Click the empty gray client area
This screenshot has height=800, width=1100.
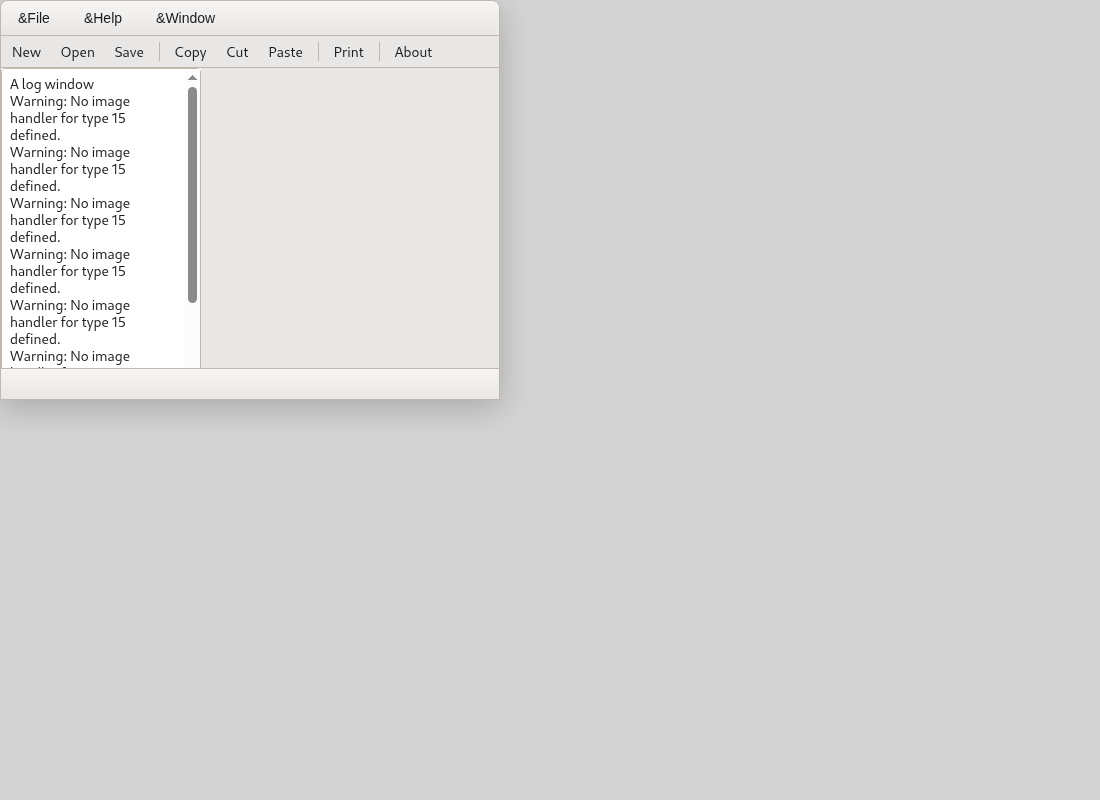(x=350, y=218)
